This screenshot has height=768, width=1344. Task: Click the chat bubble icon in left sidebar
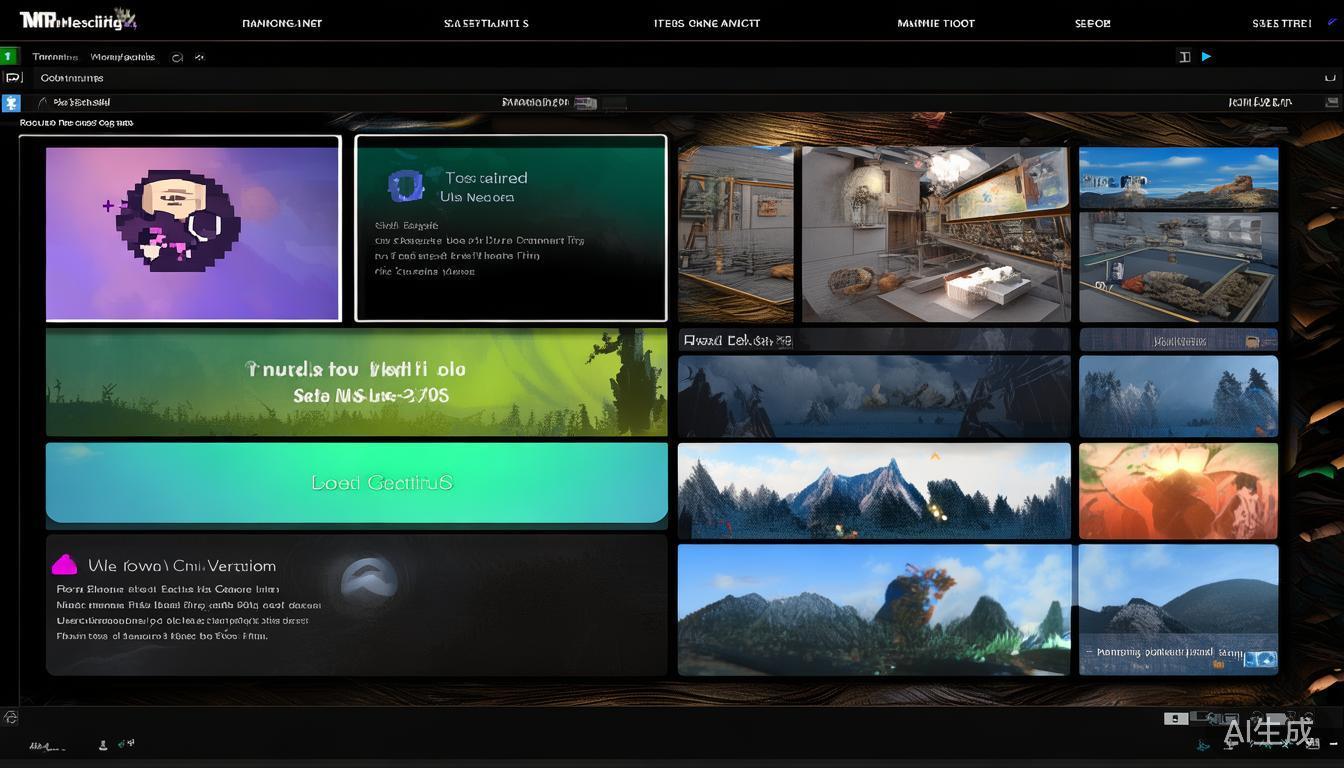click(11, 78)
